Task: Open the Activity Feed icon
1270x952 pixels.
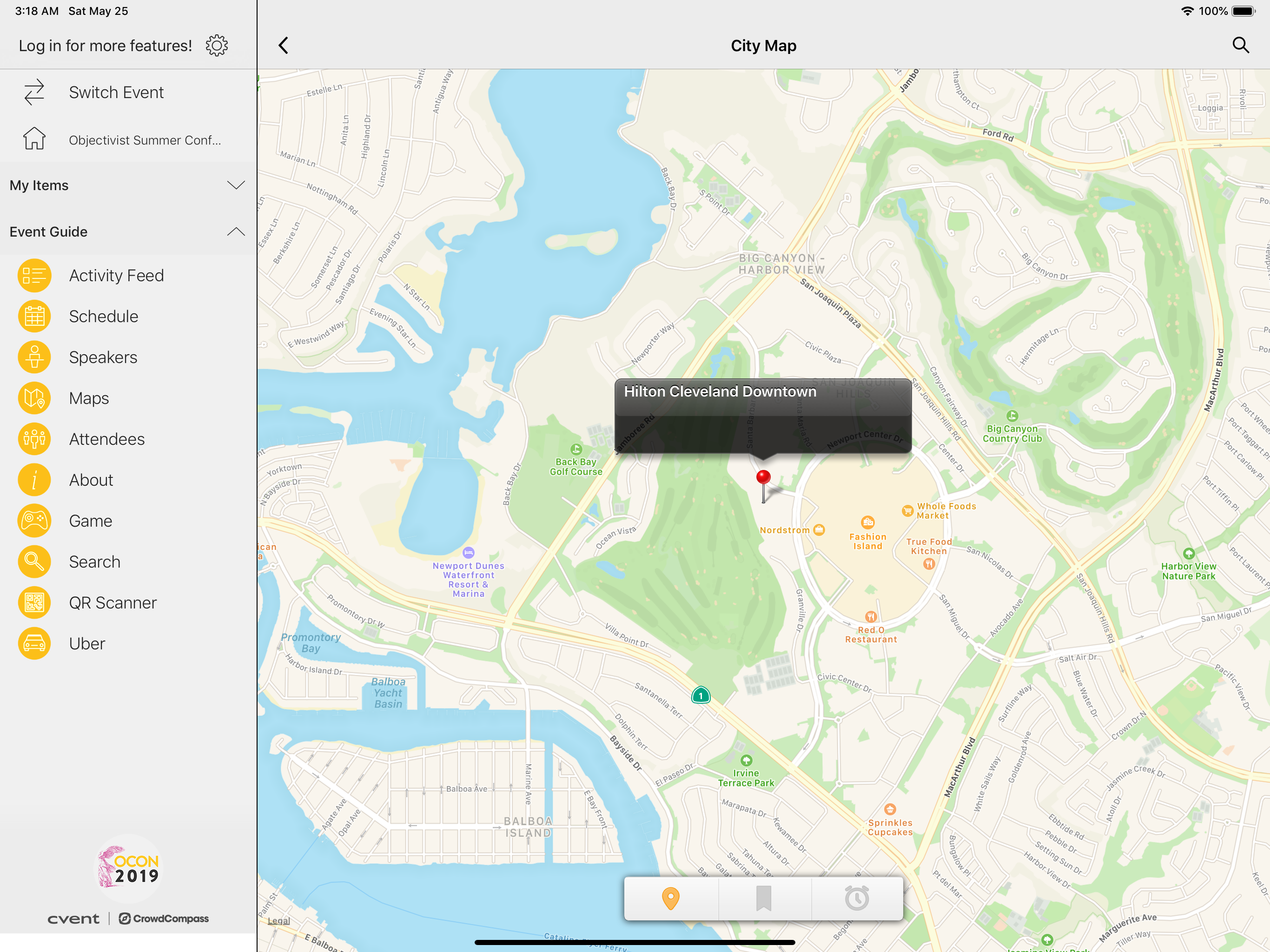Action: point(34,276)
